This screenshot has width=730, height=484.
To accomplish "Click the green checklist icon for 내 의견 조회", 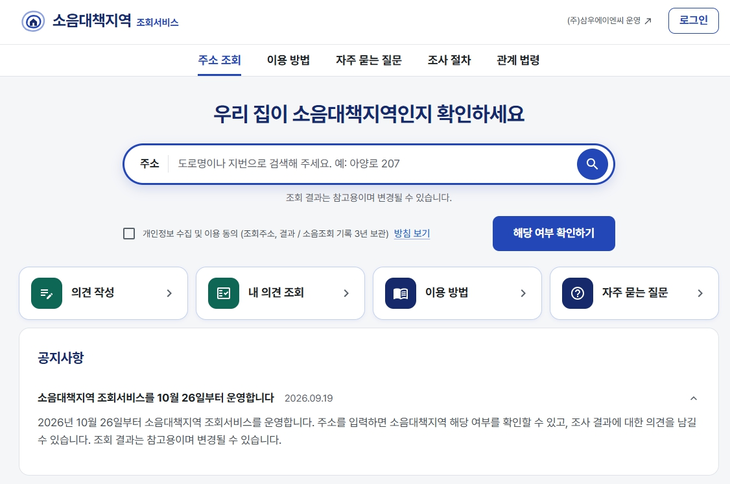I will click(223, 293).
